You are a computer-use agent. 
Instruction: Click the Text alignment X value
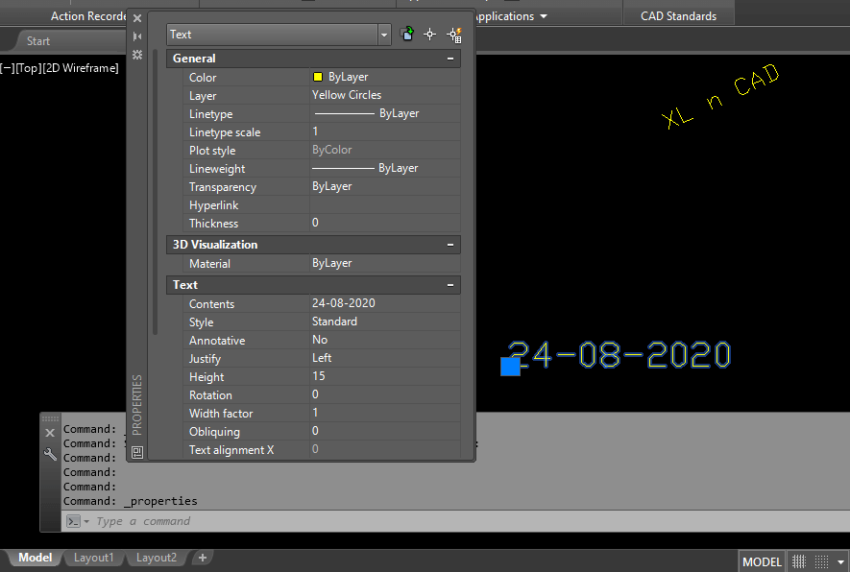click(x=384, y=449)
